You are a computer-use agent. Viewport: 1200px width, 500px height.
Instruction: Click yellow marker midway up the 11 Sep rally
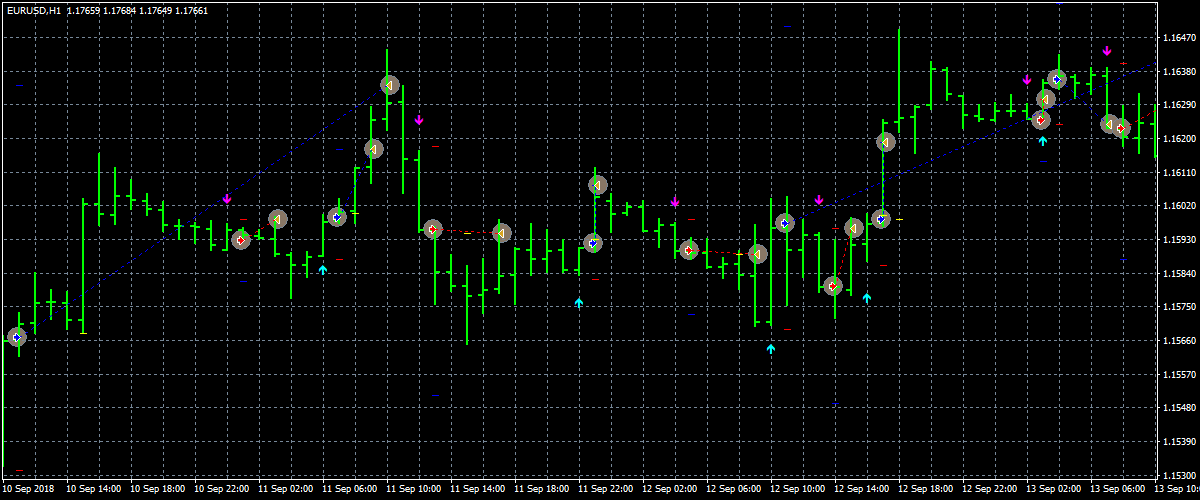coord(374,149)
